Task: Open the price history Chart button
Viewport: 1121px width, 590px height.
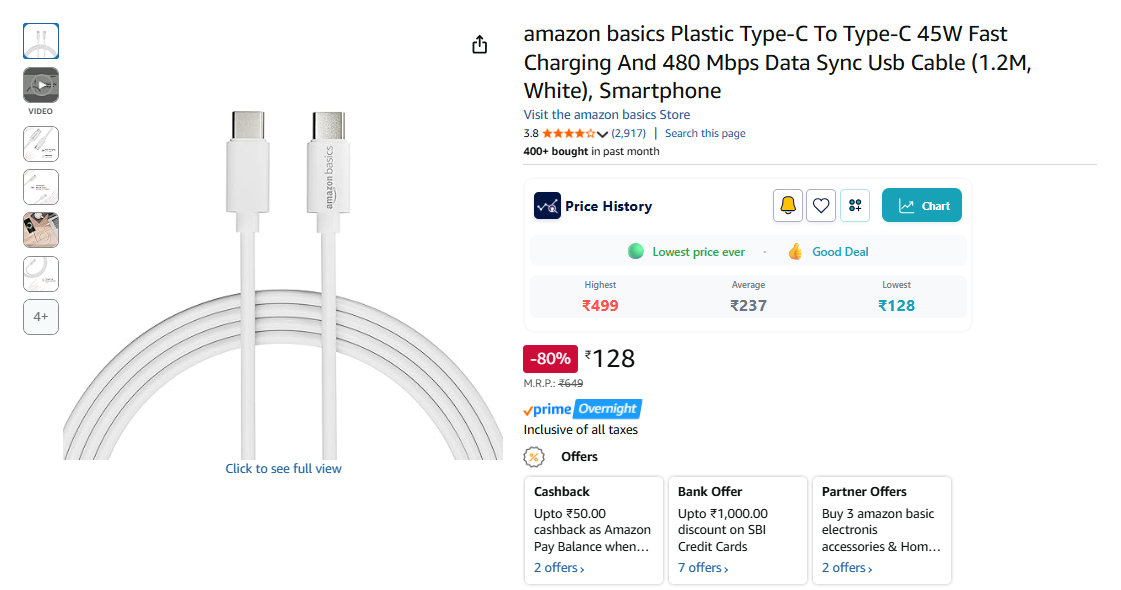Action: tap(922, 206)
